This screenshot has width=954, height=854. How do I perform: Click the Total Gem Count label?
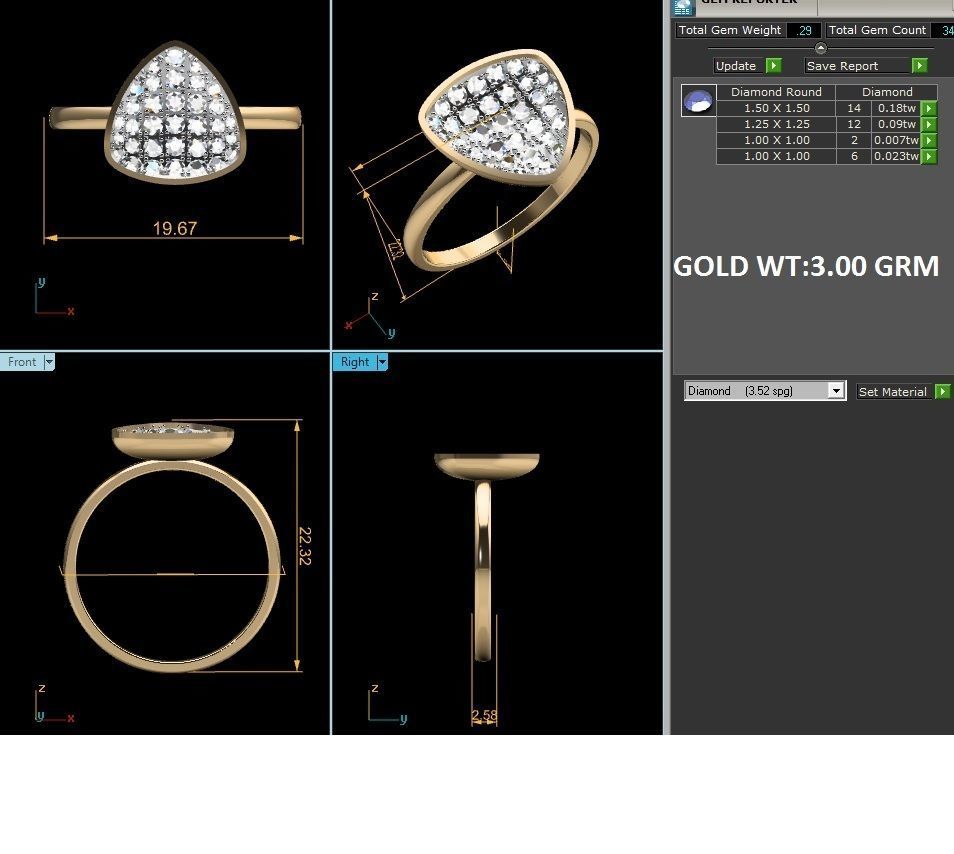click(877, 30)
